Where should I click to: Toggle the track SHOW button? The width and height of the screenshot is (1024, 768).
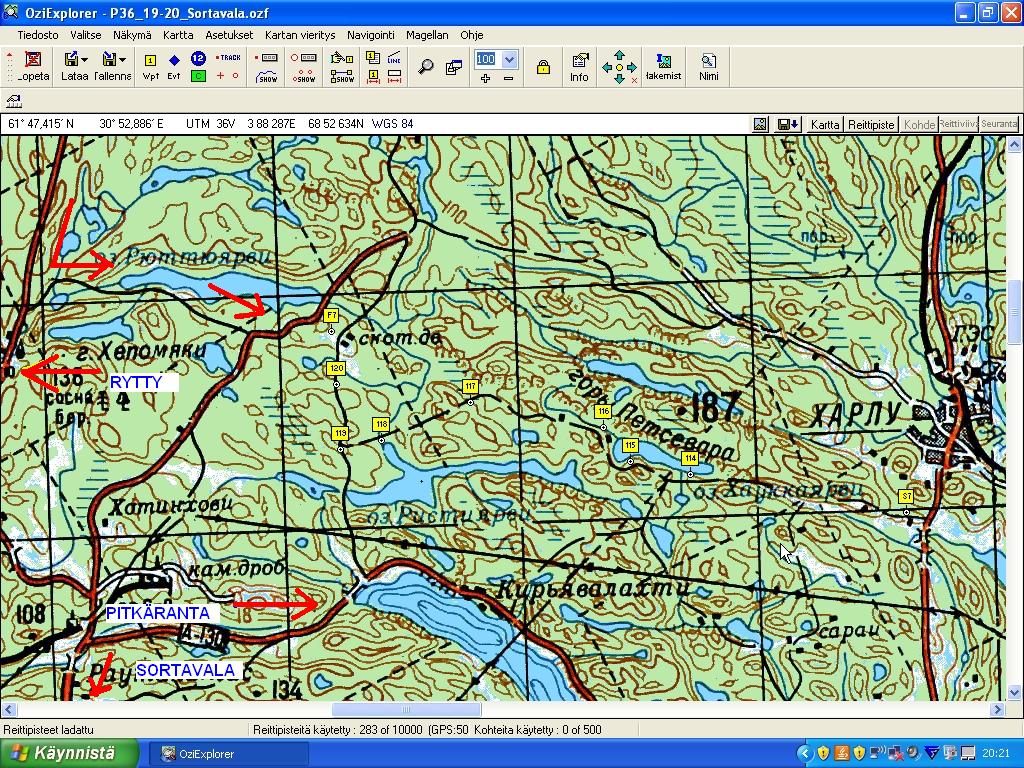pyautogui.click(x=267, y=77)
